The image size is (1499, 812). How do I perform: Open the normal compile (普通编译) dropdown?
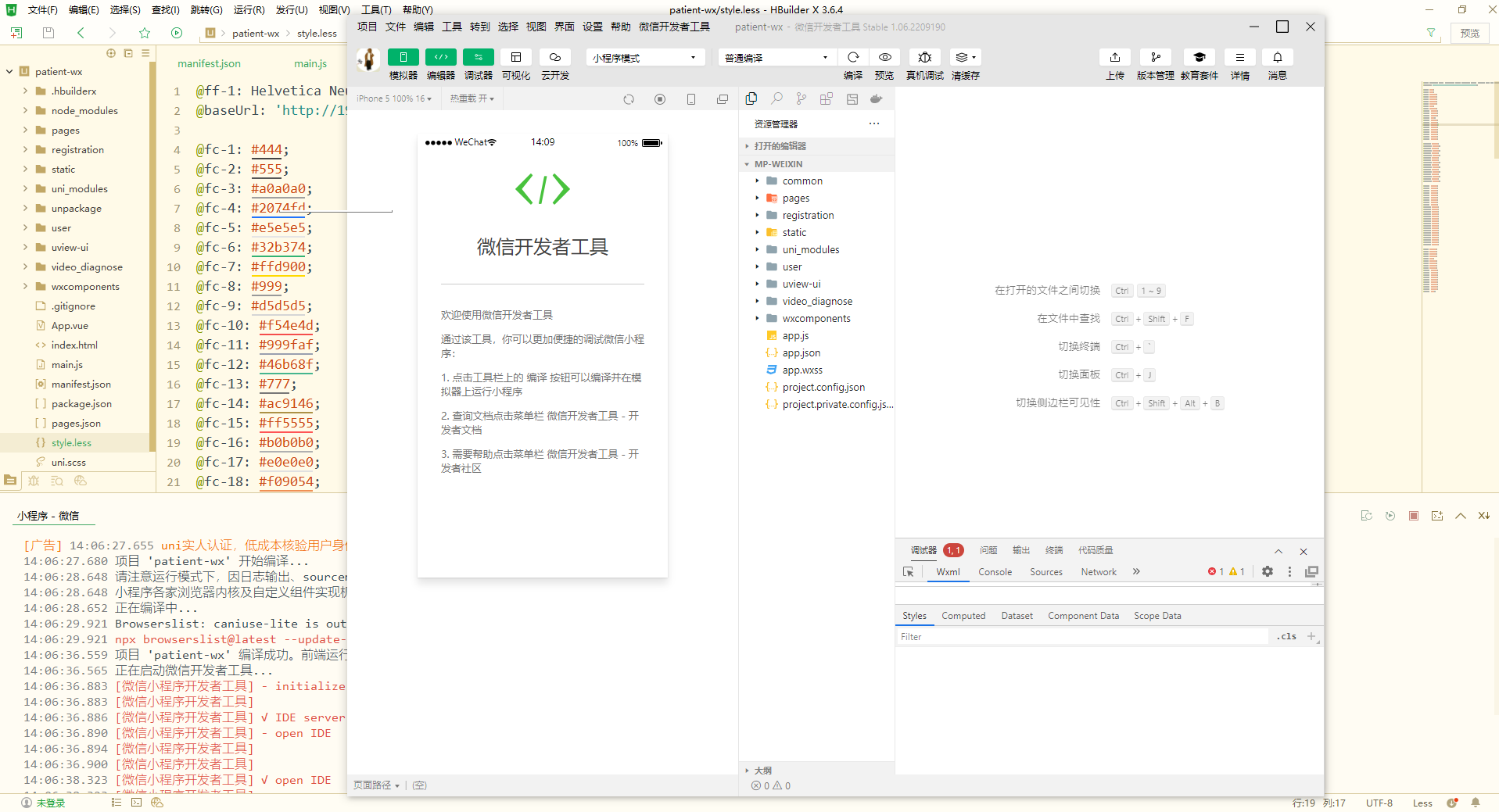(x=776, y=58)
